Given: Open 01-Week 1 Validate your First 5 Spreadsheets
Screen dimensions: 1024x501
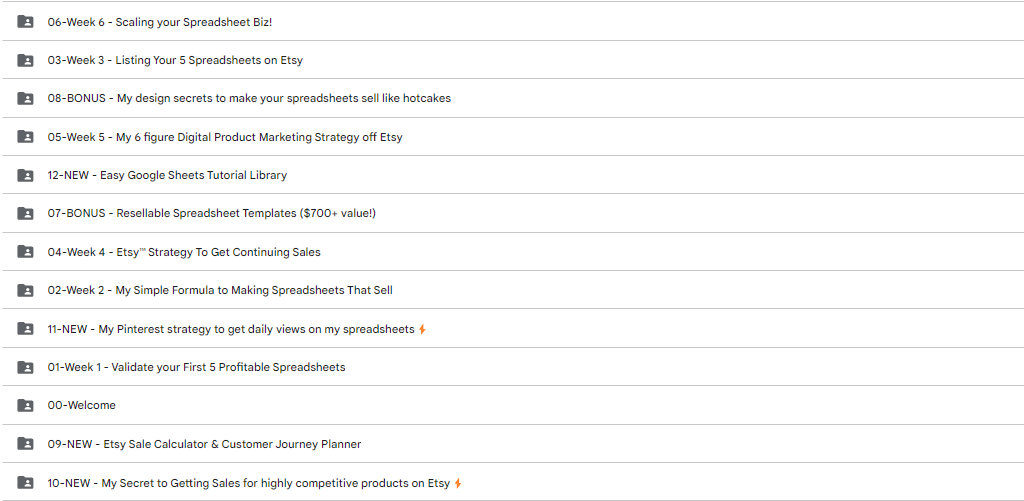Looking at the screenshot, I should [x=197, y=367].
